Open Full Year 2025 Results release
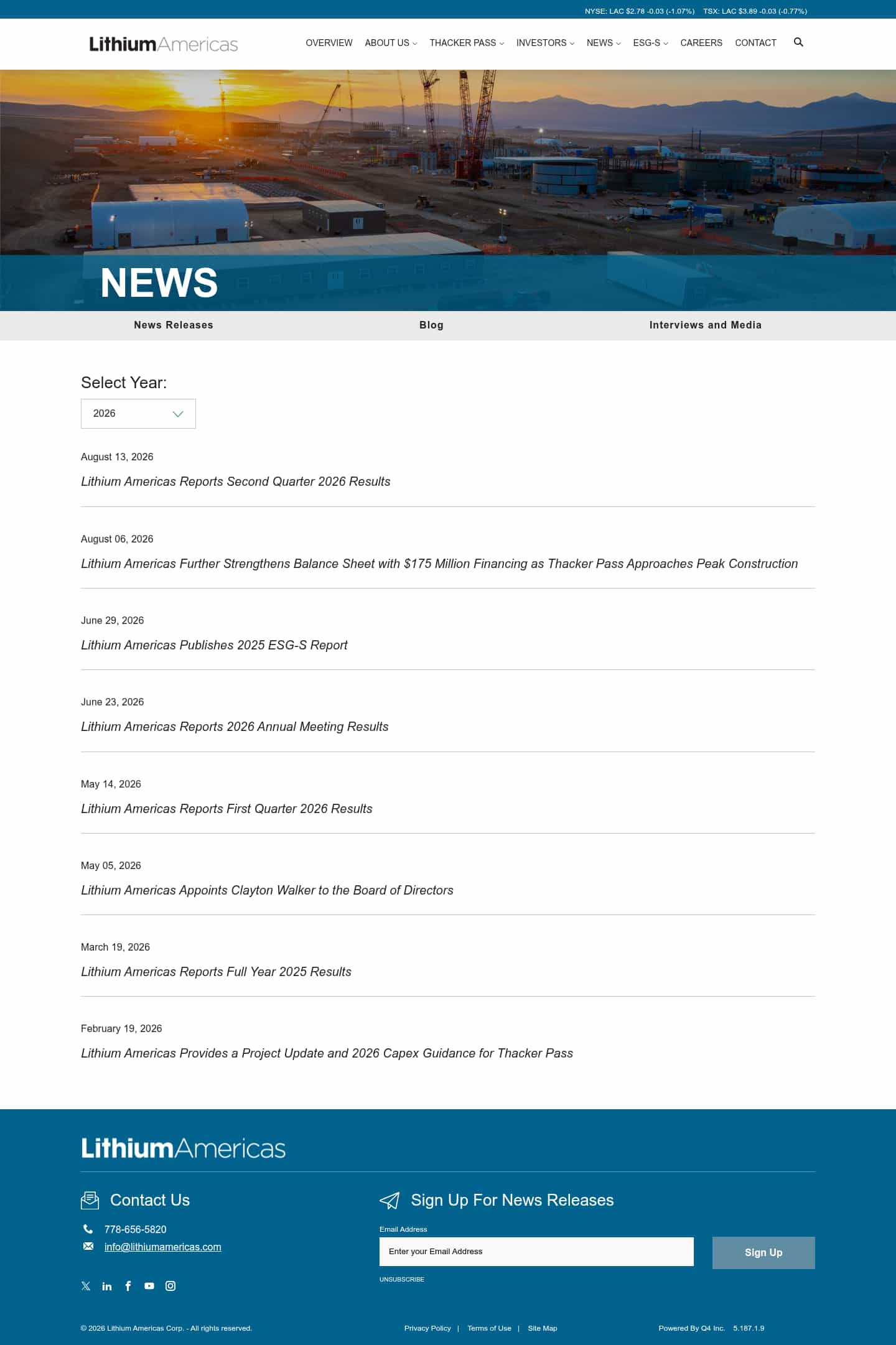896x1345 pixels. [216, 972]
